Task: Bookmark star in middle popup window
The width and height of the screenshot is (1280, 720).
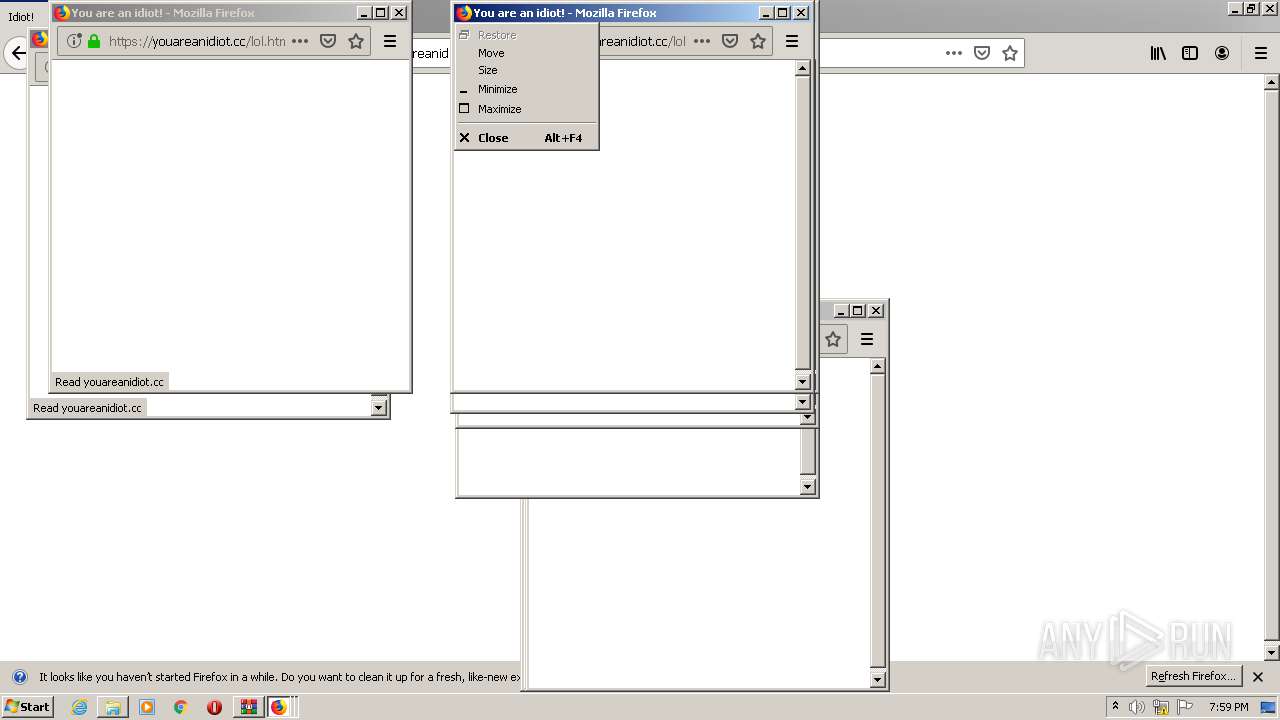Action: pos(758,41)
